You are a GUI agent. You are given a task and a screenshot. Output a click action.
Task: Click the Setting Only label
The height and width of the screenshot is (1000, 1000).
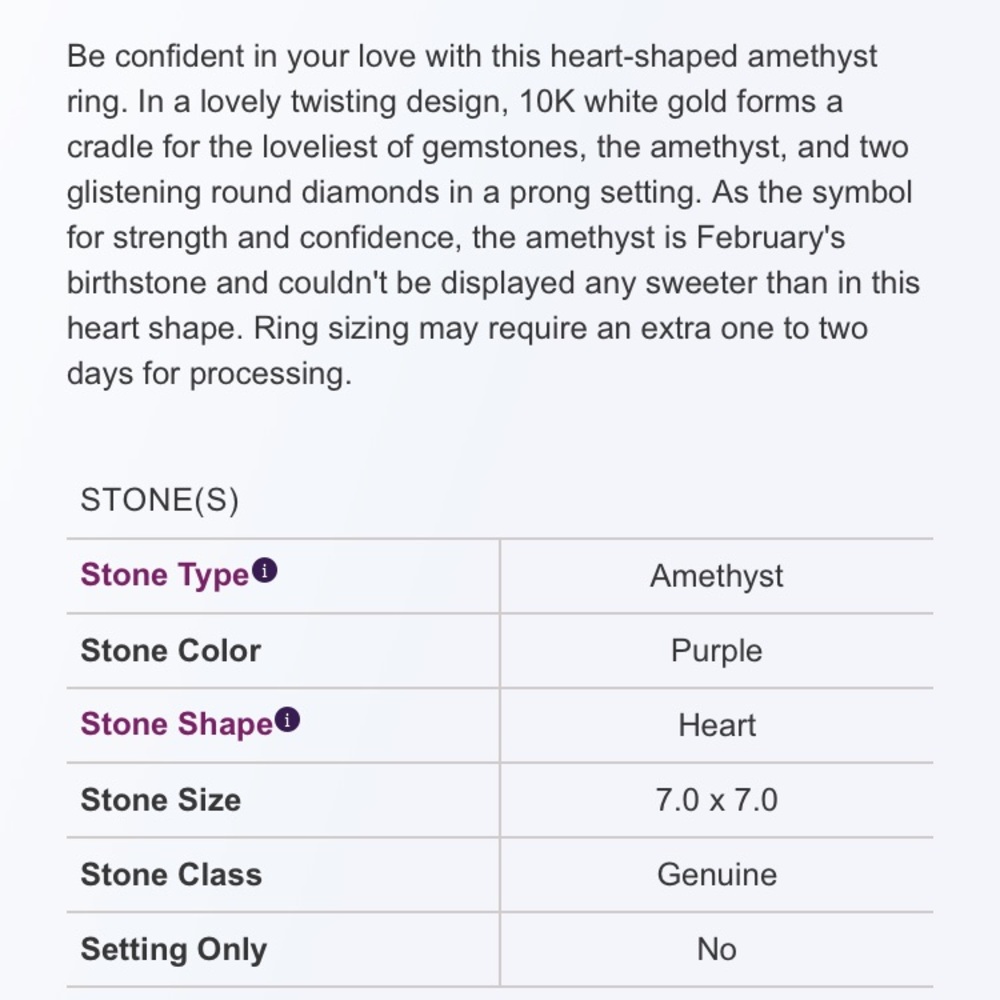[173, 950]
